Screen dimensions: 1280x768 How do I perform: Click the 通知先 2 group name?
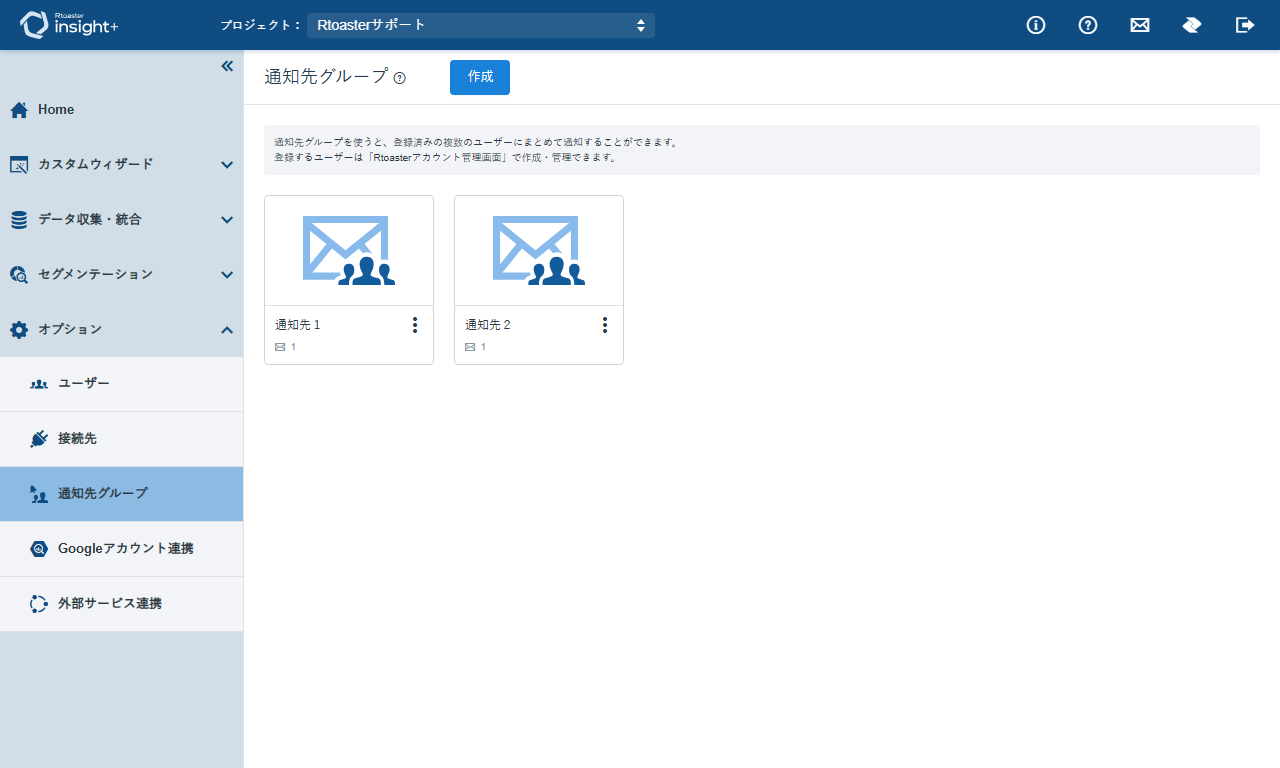coord(488,325)
